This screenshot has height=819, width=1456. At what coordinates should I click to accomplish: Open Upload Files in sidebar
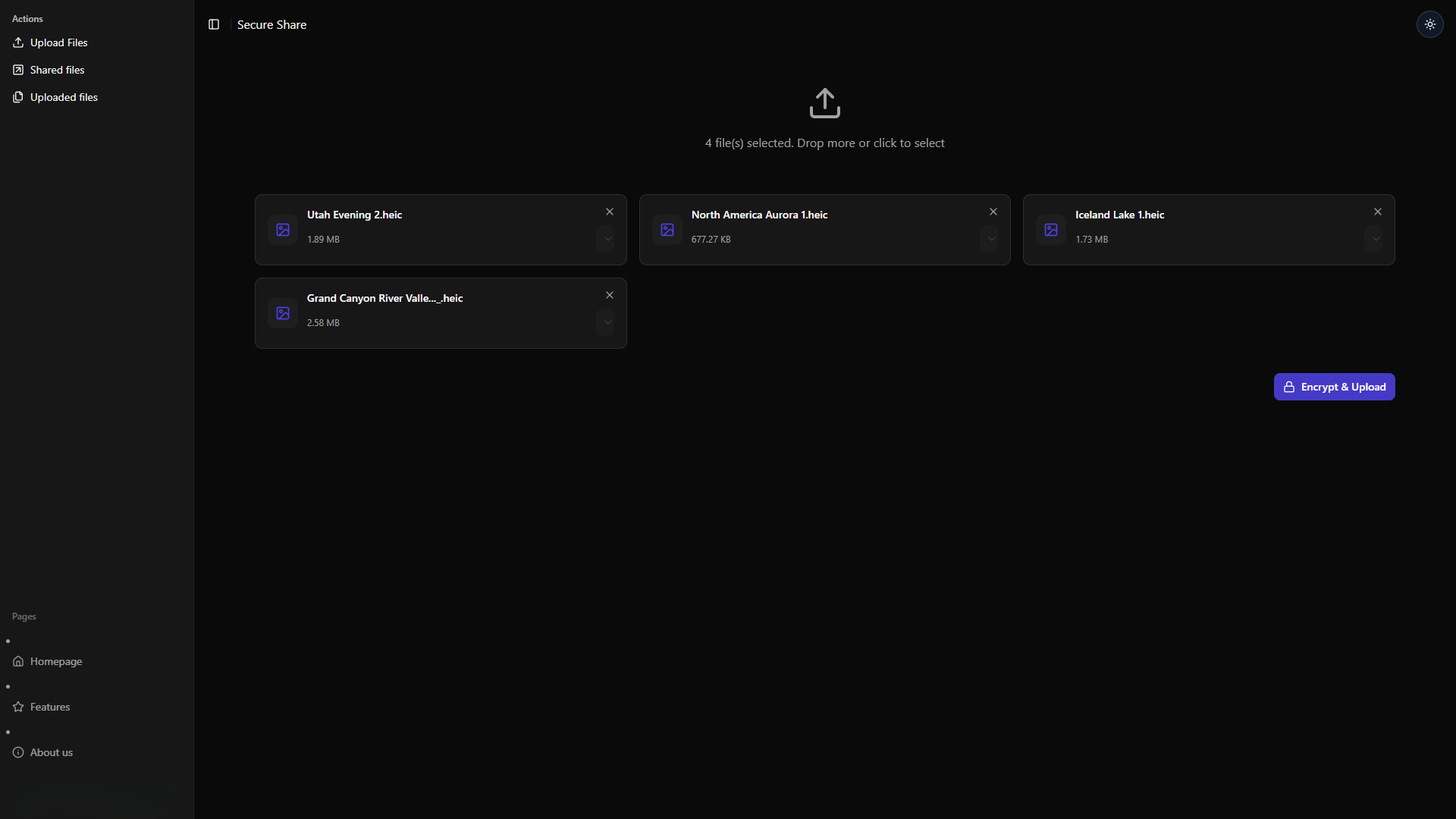[x=58, y=42]
